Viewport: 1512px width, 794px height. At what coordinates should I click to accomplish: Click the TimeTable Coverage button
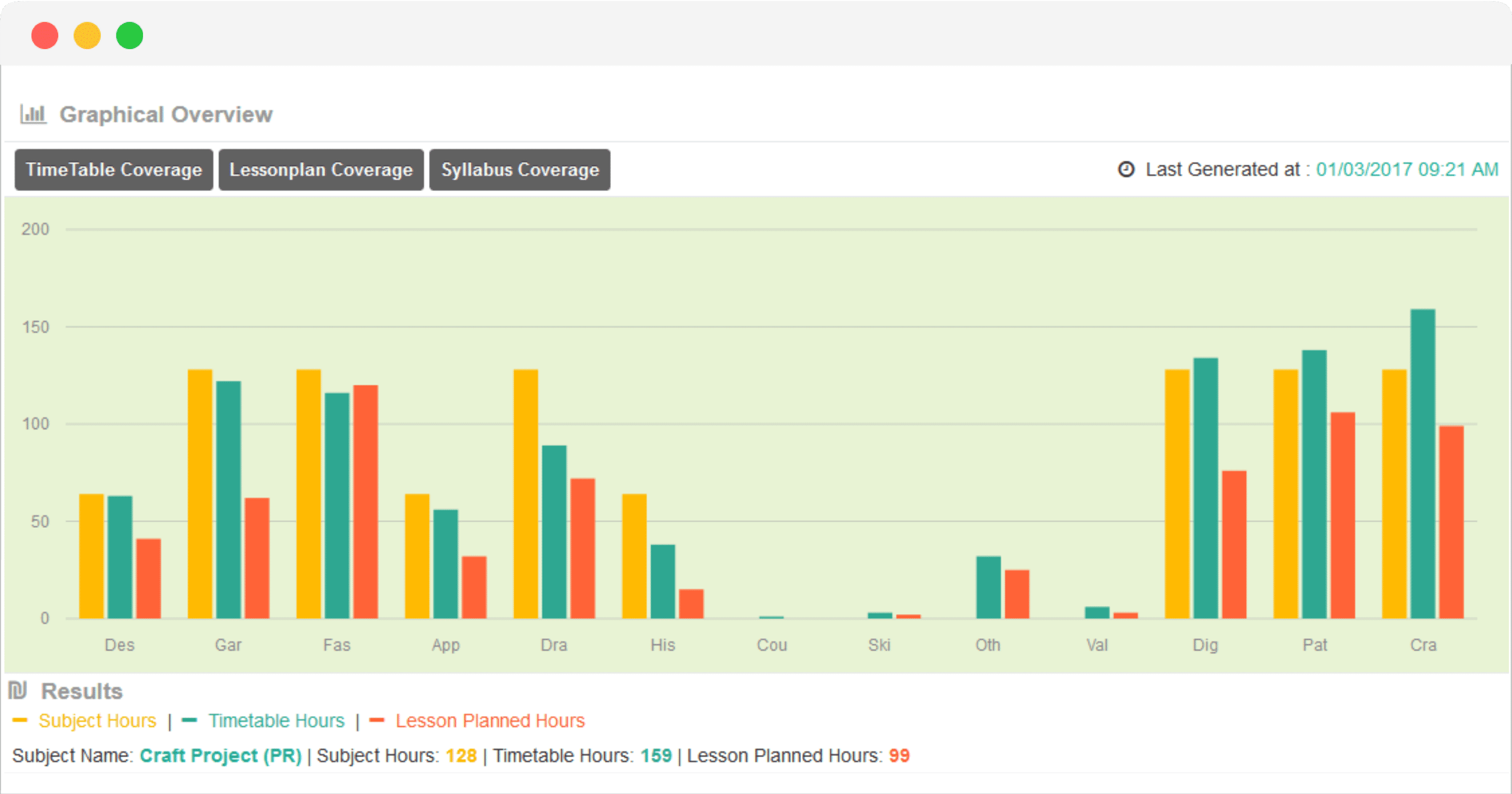tap(114, 168)
